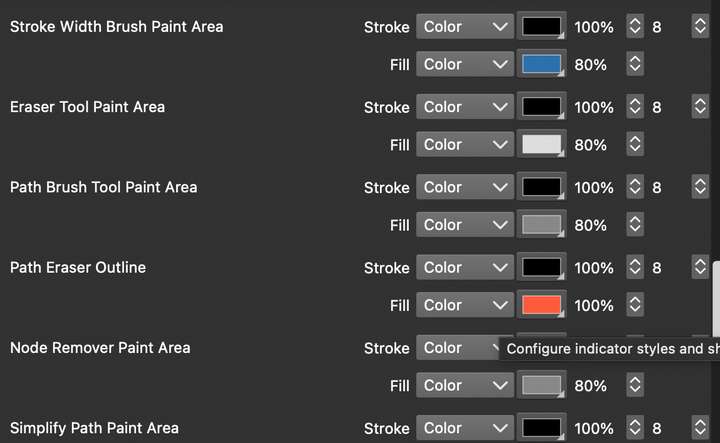The width and height of the screenshot is (720, 443).
Task: Click Eraser Tool stroke black color swatch
Action: [x=542, y=107]
